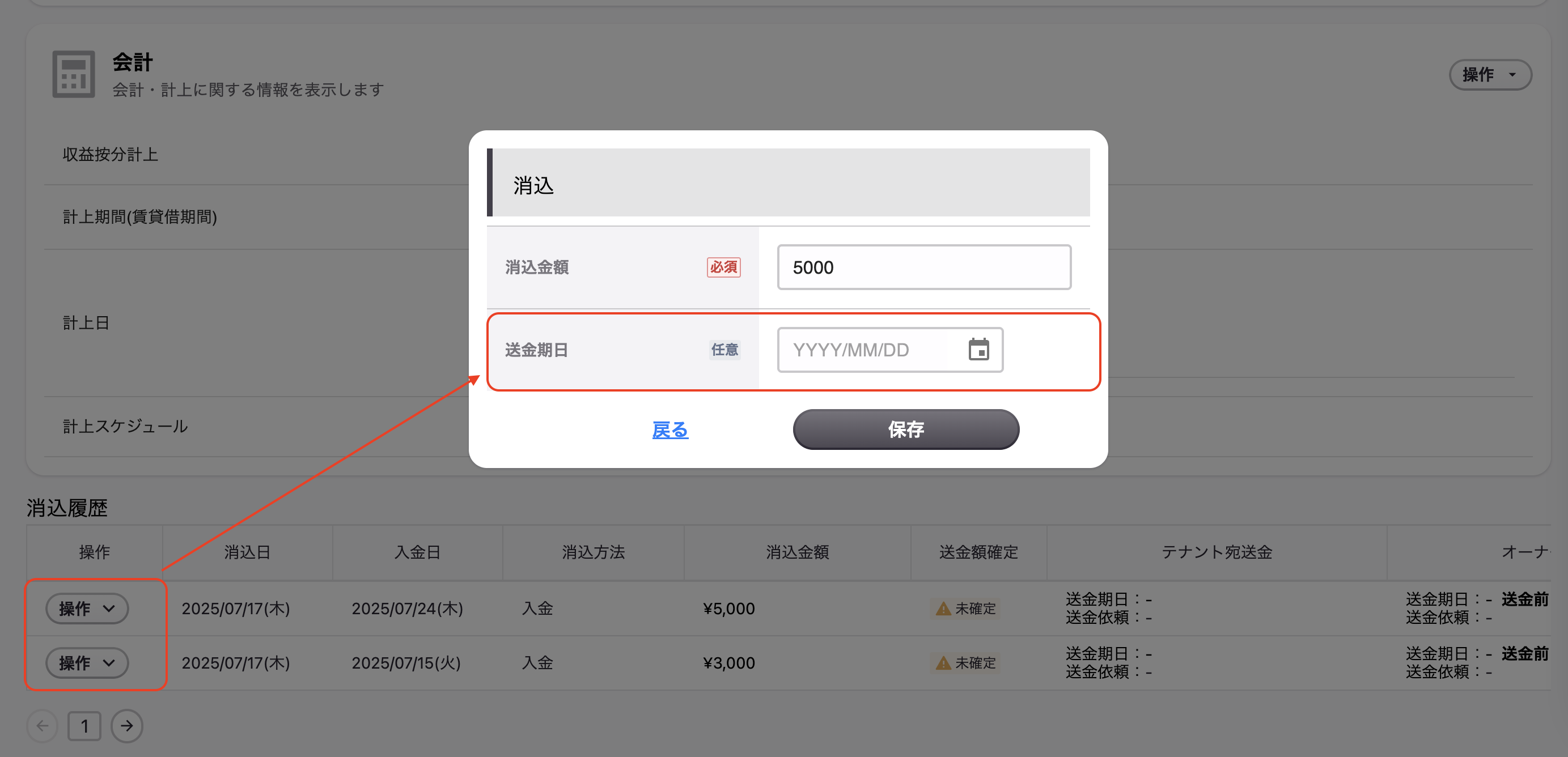Click the 保存 button
1568x757 pixels.
[906, 429]
